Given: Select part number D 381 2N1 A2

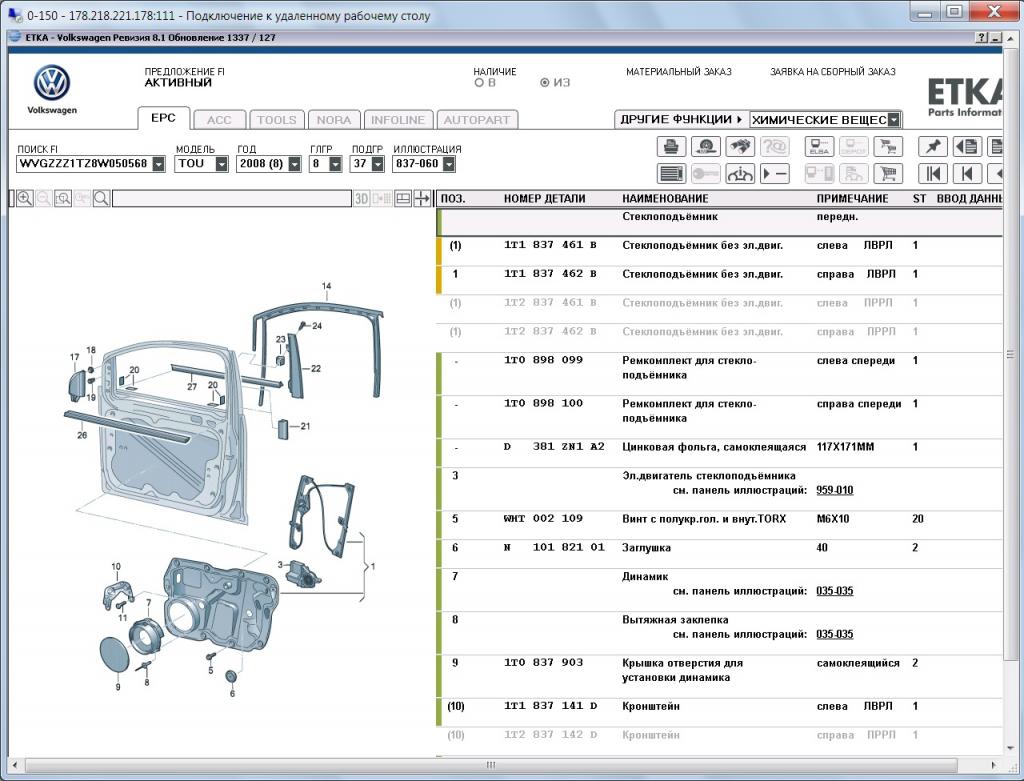Looking at the screenshot, I should click(554, 447).
